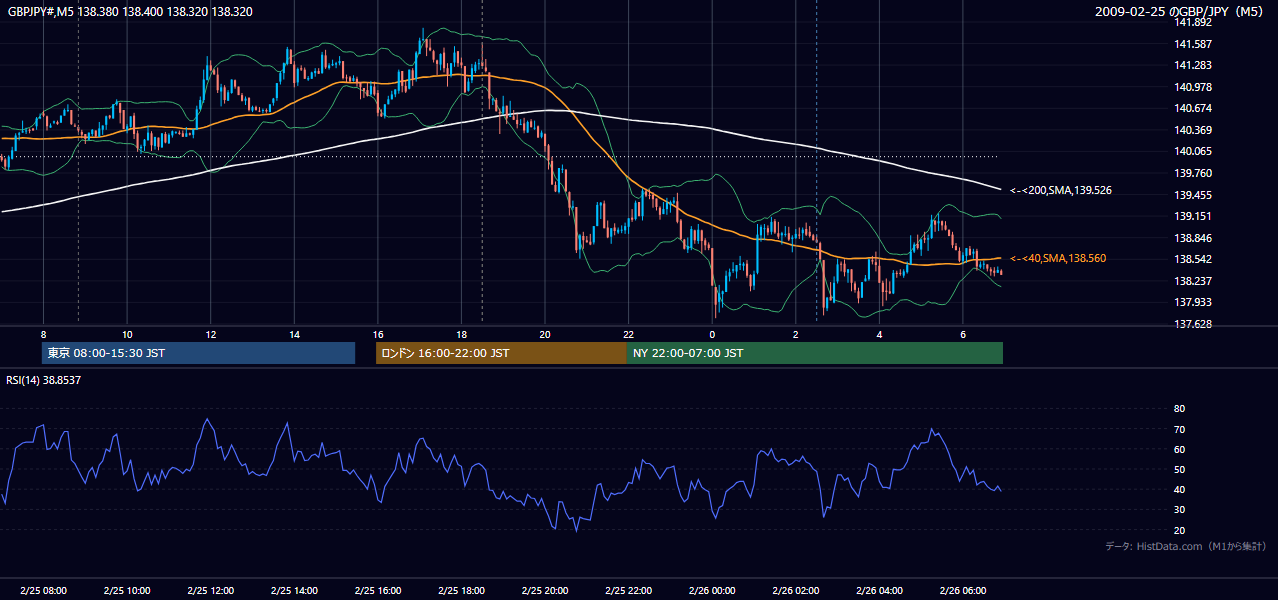Click price axis label 141.587

(1193, 44)
